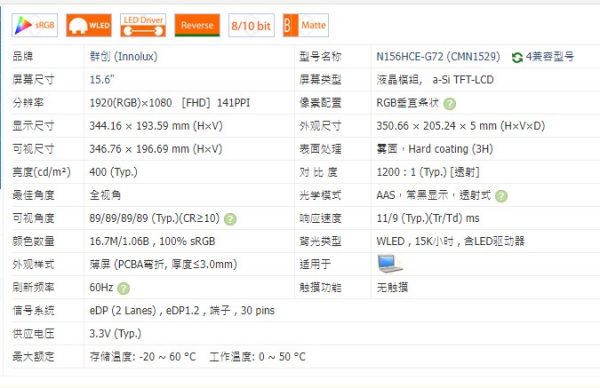Click resolution value 1920(RGB)×1080 [FHD] 141PPI

point(170,103)
